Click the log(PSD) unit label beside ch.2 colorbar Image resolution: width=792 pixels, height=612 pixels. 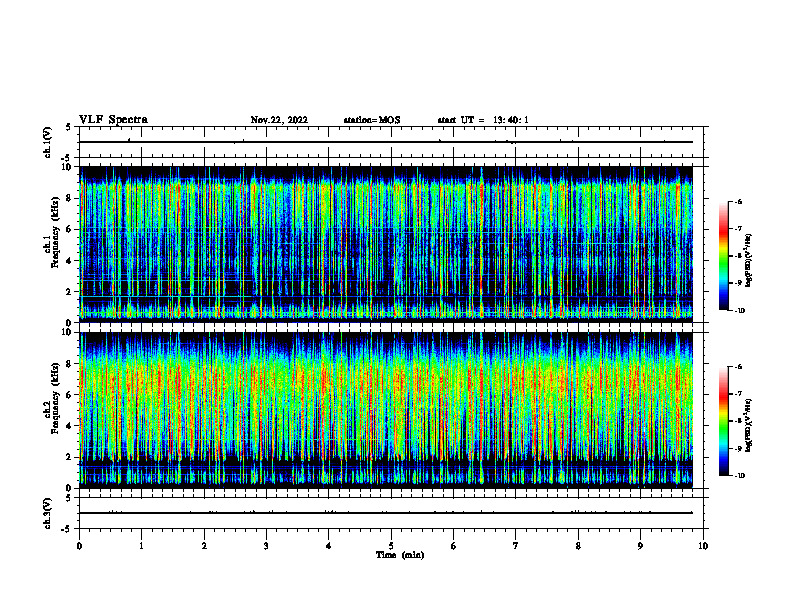pos(749,426)
